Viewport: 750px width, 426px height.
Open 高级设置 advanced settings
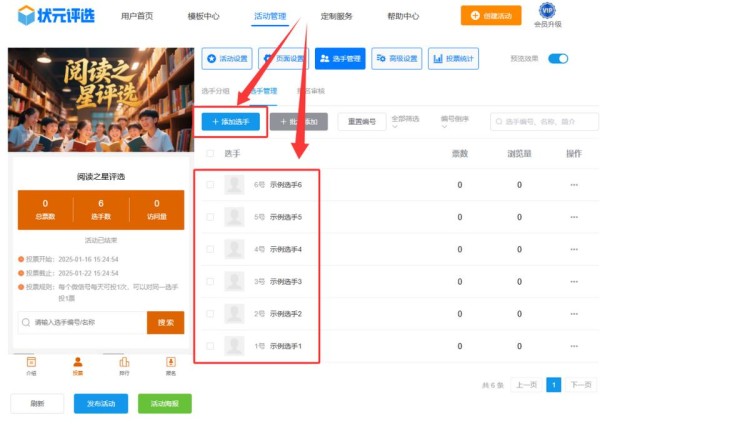pos(397,59)
